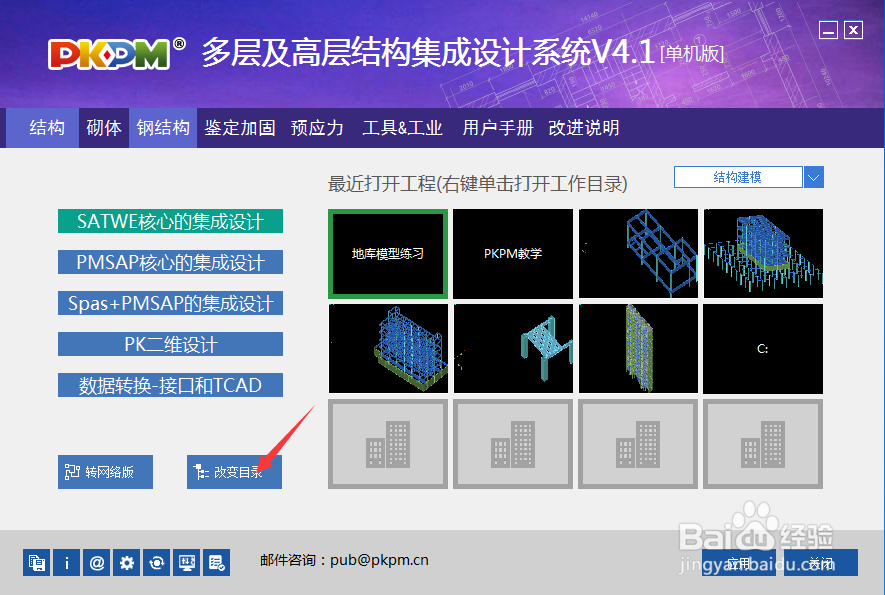The height and width of the screenshot is (595, 885).
Task: Open the 改进说明 tab
Action: tap(584, 128)
